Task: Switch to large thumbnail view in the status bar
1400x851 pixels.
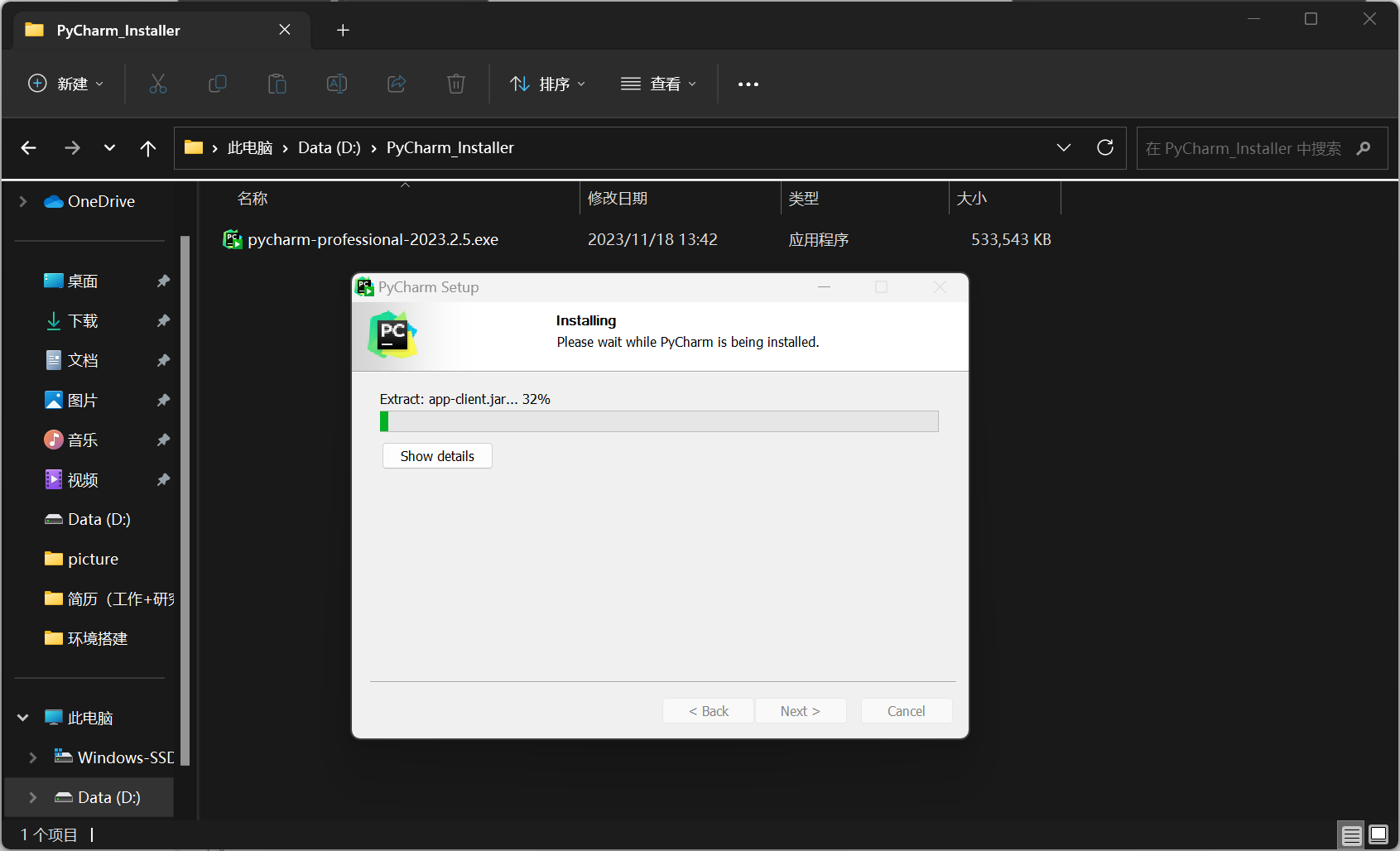Action: 1378,834
